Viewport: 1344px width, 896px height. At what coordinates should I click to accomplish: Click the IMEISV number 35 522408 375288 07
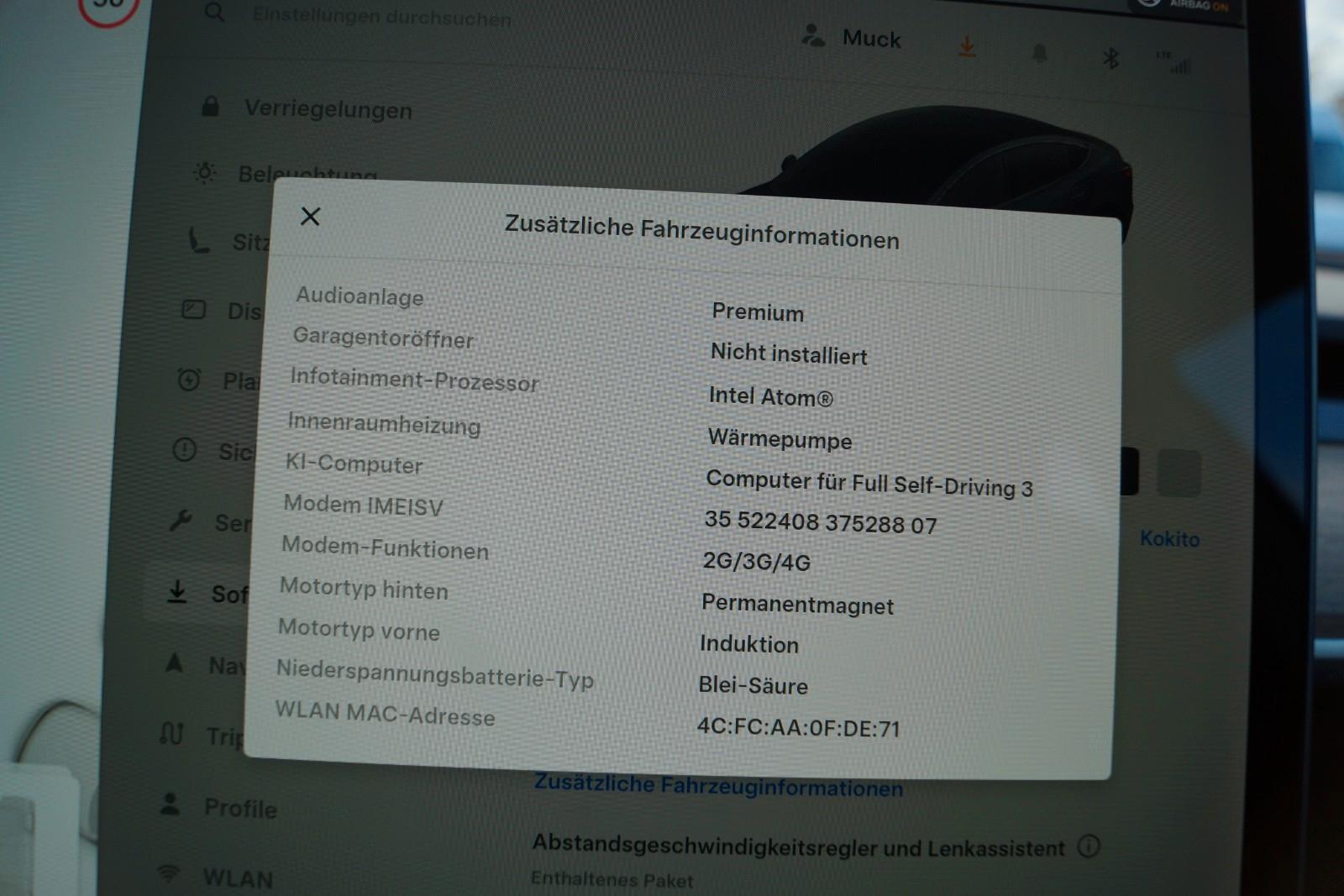click(x=821, y=522)
